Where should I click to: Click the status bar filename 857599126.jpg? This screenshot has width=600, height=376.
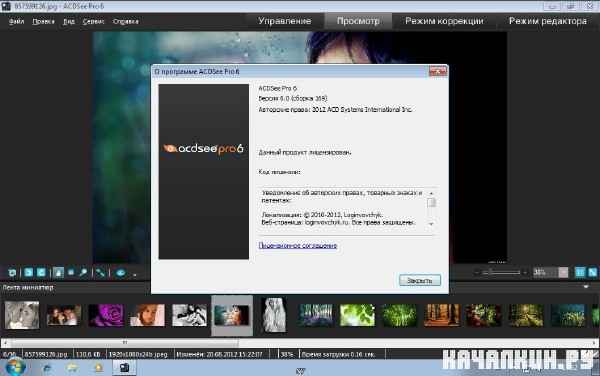pos(46,355)
